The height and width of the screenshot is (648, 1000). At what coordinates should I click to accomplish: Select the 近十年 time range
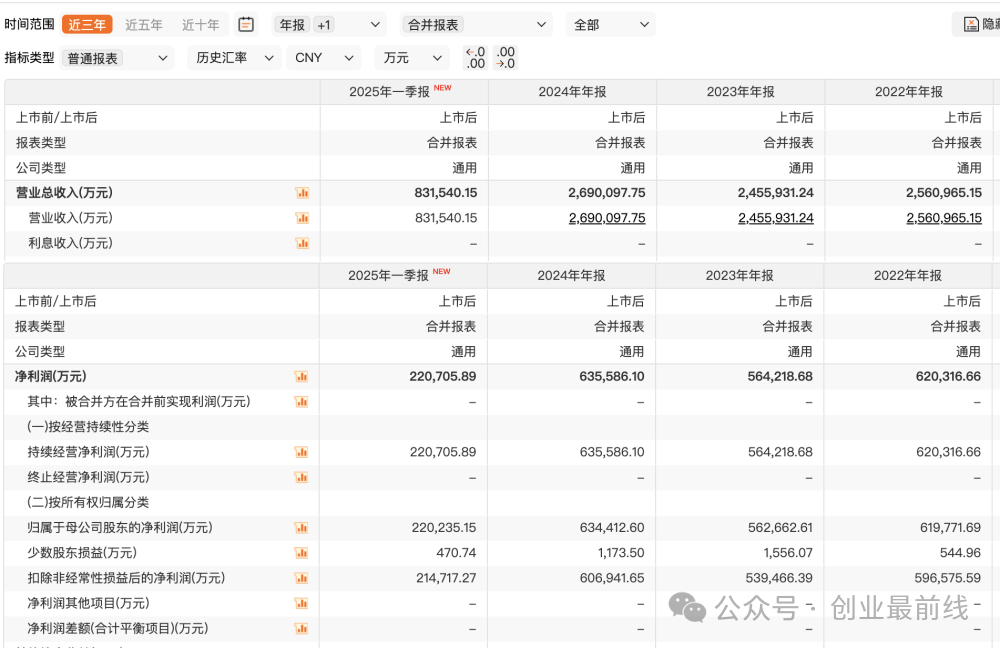200,25
